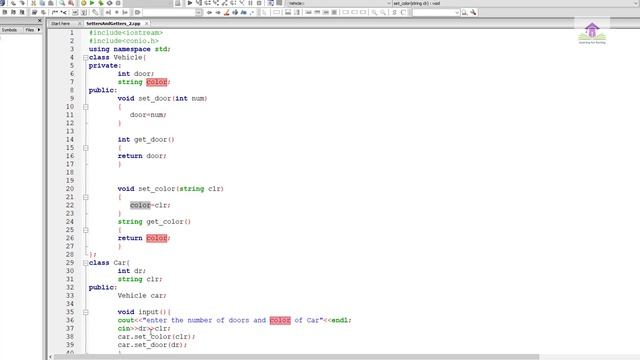Click the Paste icon in toolbar
The width and height of the screenshot is (640, 360).
[51, 3]
